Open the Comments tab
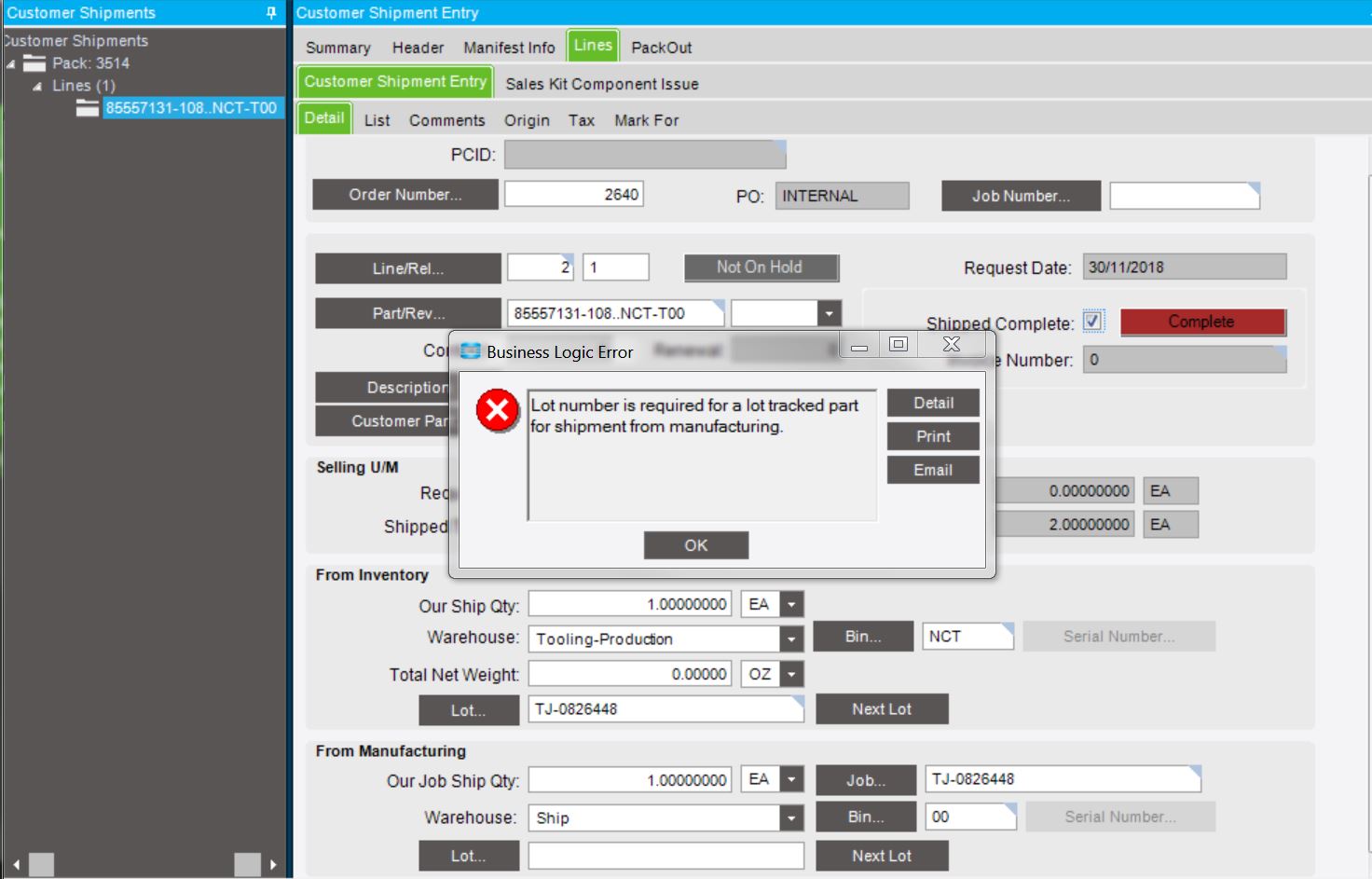This screenshot has width=1372, height=879. (x=447, y=120)
